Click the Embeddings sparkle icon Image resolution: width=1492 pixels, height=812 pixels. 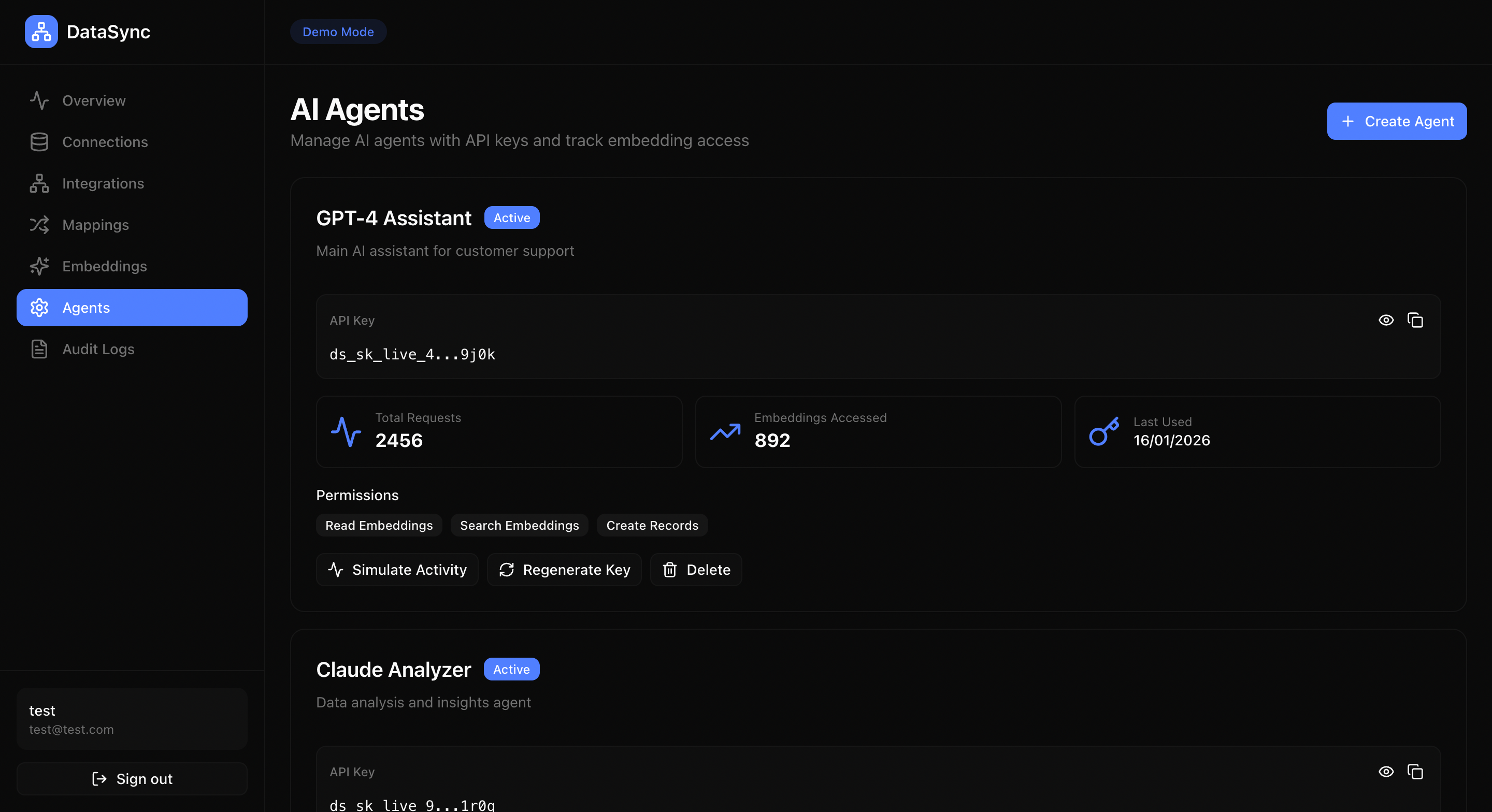39,266
